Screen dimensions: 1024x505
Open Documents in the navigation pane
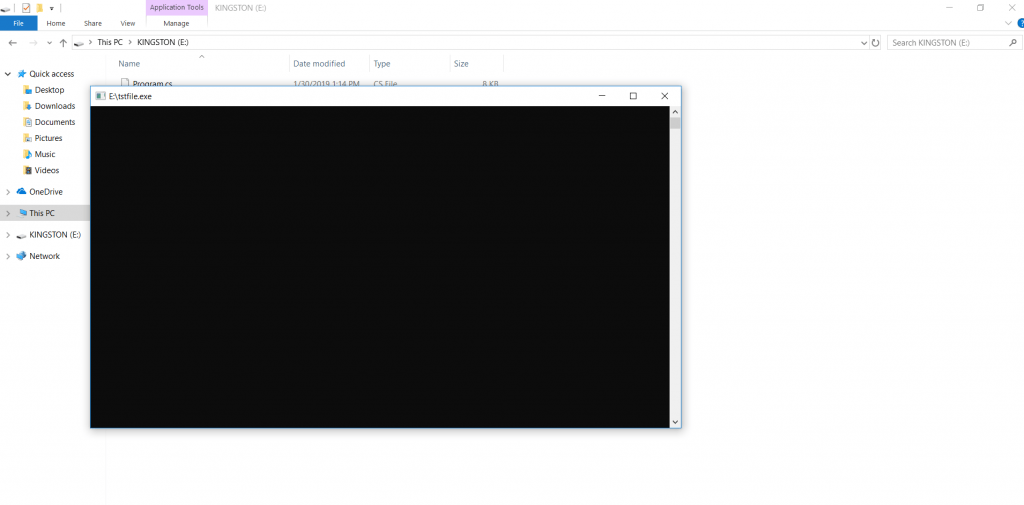pyautogui.click(x=55, y=122)
